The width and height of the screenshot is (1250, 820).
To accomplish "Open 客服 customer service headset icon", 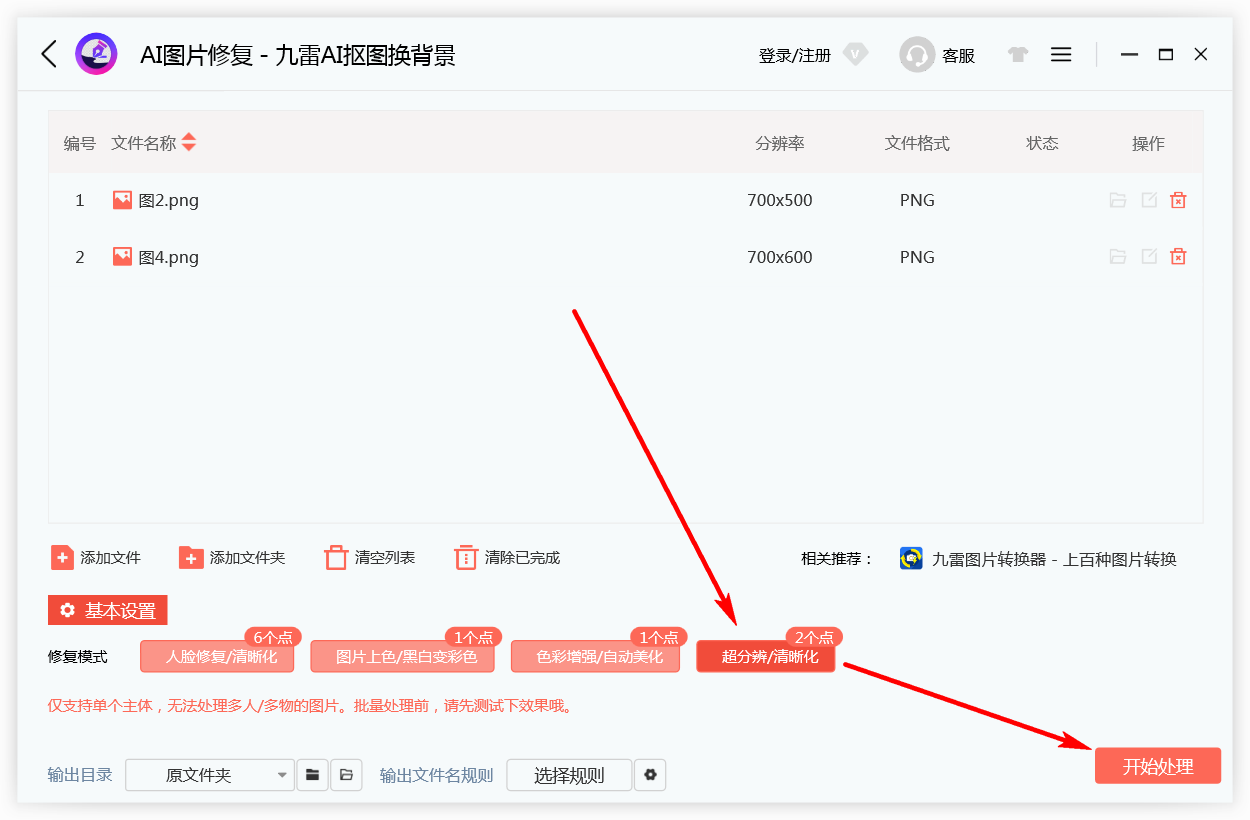I will [917, 55].
